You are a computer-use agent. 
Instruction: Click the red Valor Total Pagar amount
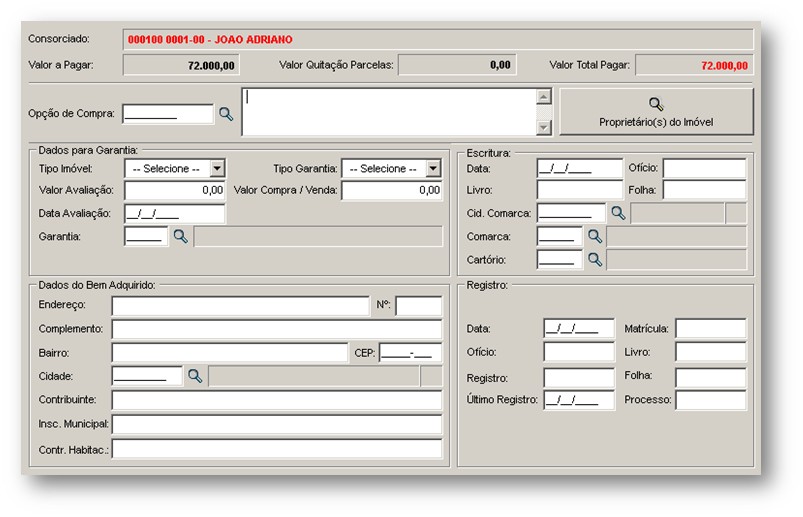(724, 66)
